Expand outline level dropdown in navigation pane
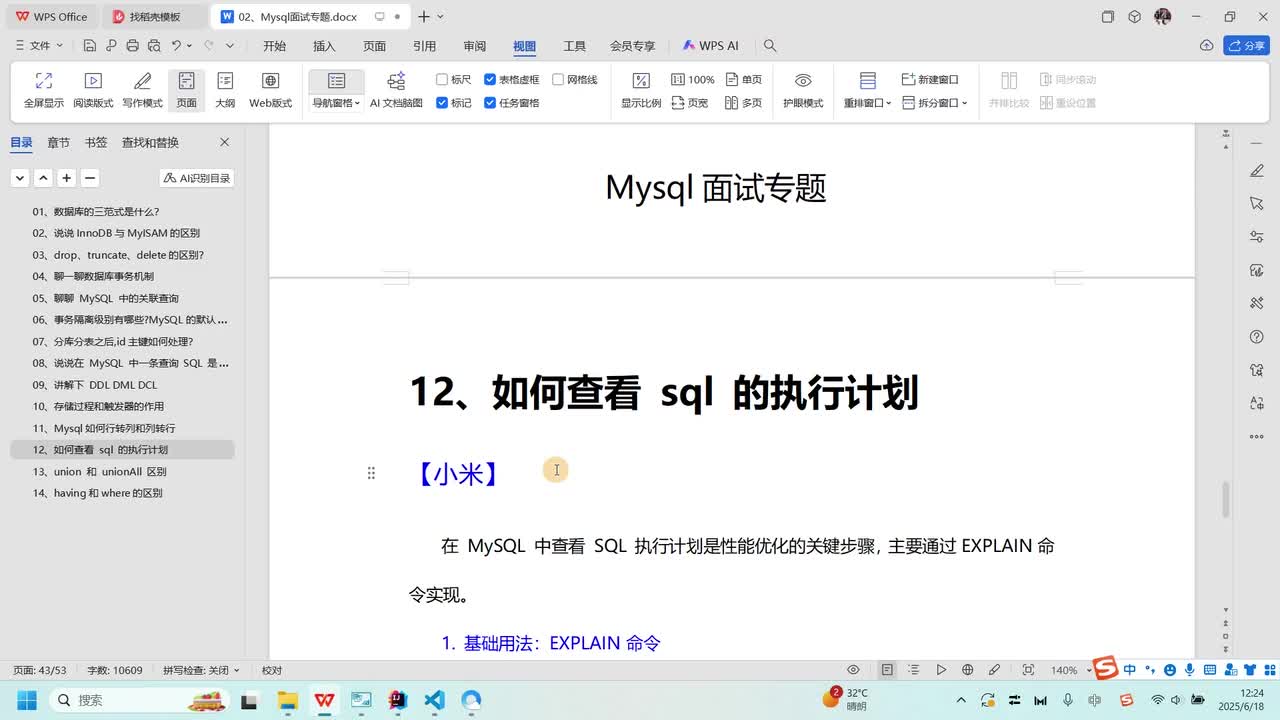1280x720 pixels. [20, 178]
